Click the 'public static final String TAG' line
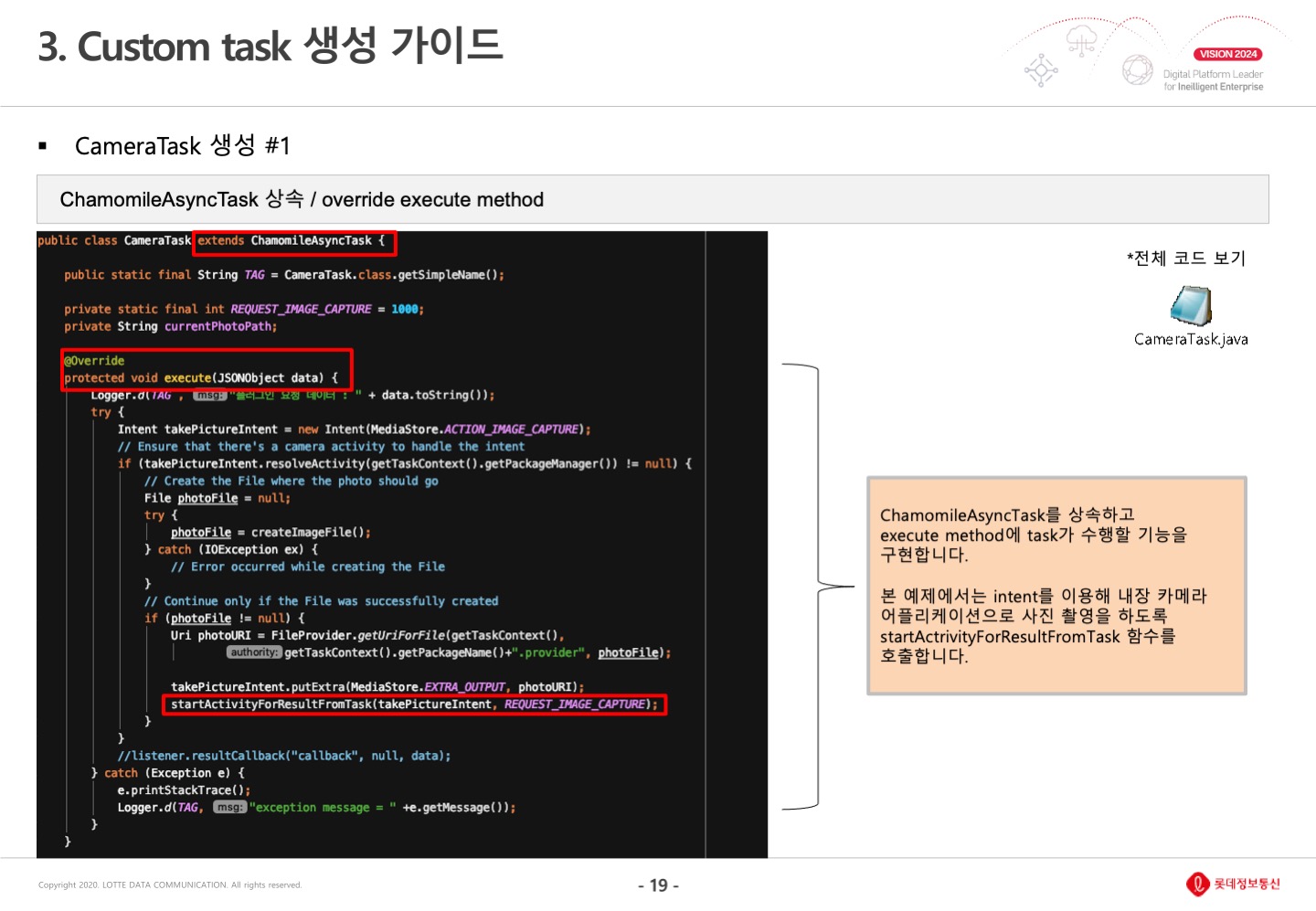The width and height of the screenshot is (1316, 911). coord(283,275)
